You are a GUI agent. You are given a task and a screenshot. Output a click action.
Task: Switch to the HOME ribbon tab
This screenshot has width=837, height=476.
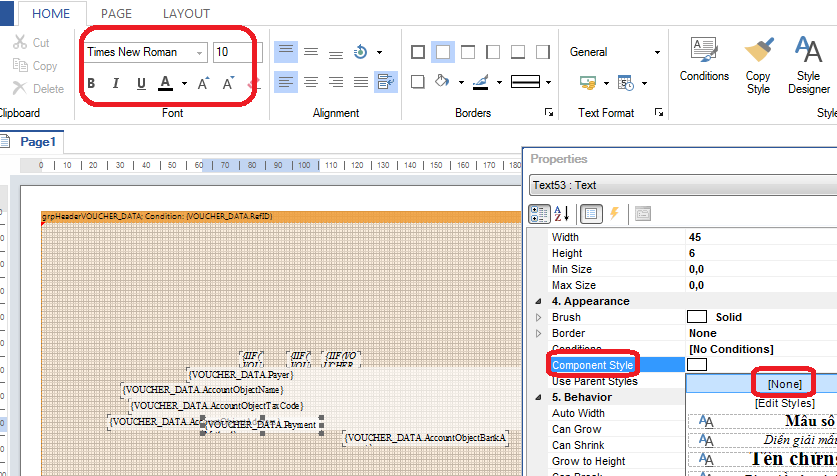click(52, 13)
